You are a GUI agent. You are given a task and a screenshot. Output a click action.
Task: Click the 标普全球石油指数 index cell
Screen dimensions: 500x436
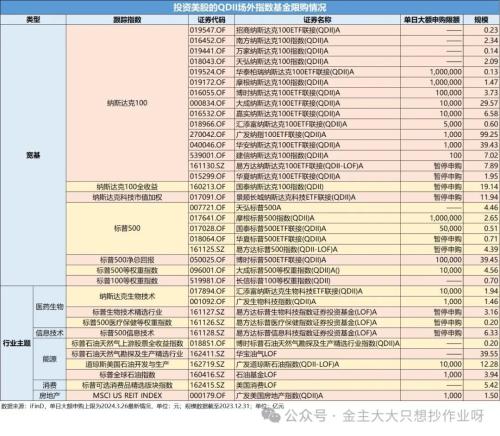(127, 375)
